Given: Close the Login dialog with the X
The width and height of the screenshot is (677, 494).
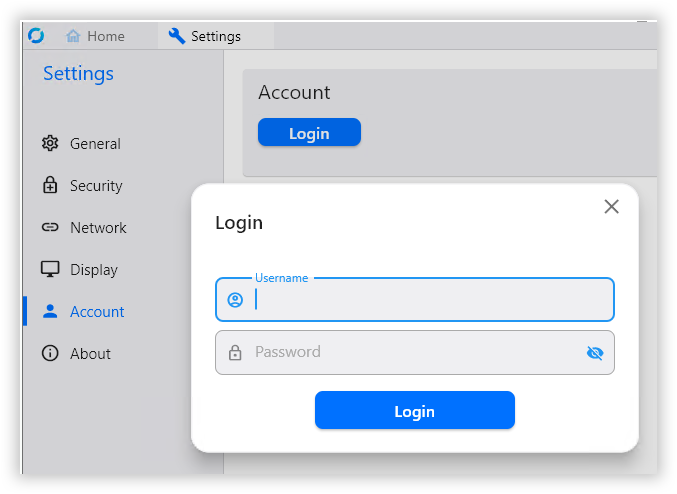Looking at the screenshot, I should (612, 207).
